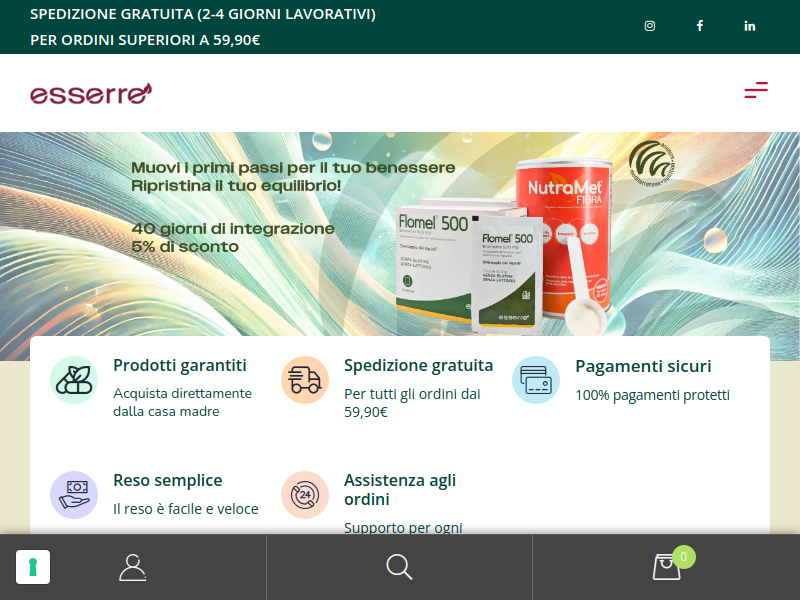Open the Facebook social link
The image size is (800, 600).
coord(700,26)
